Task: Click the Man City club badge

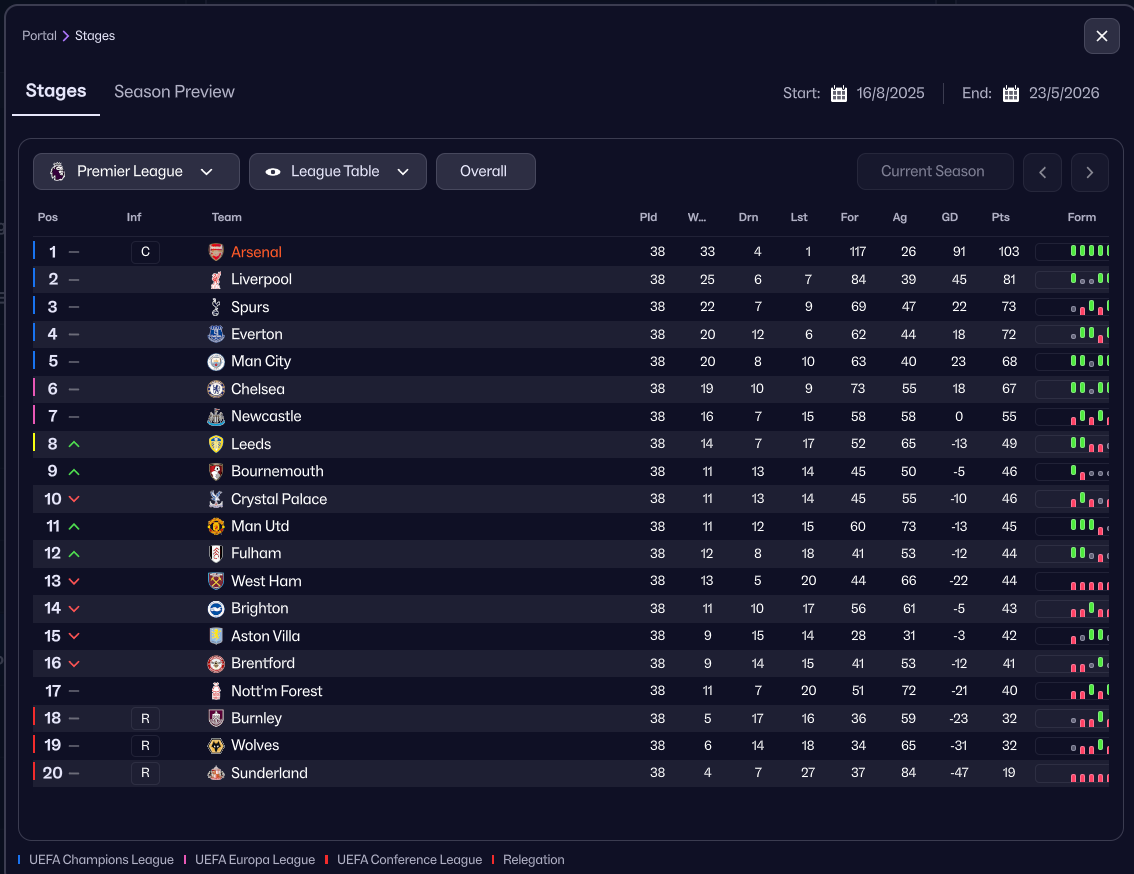Action: point(216,361)
